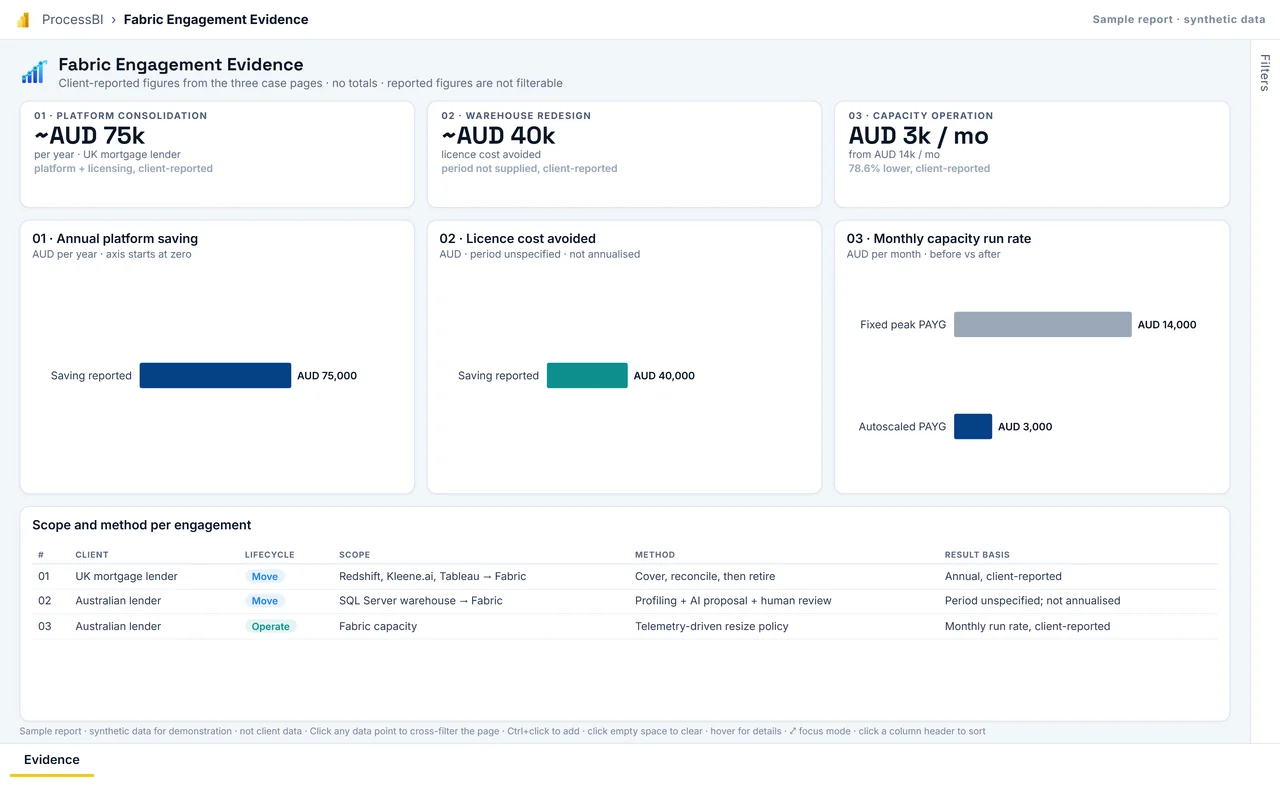The image size is (1280, 800).
Task: Sort the table by the CLIENT column header
Action: click(92, 555)
